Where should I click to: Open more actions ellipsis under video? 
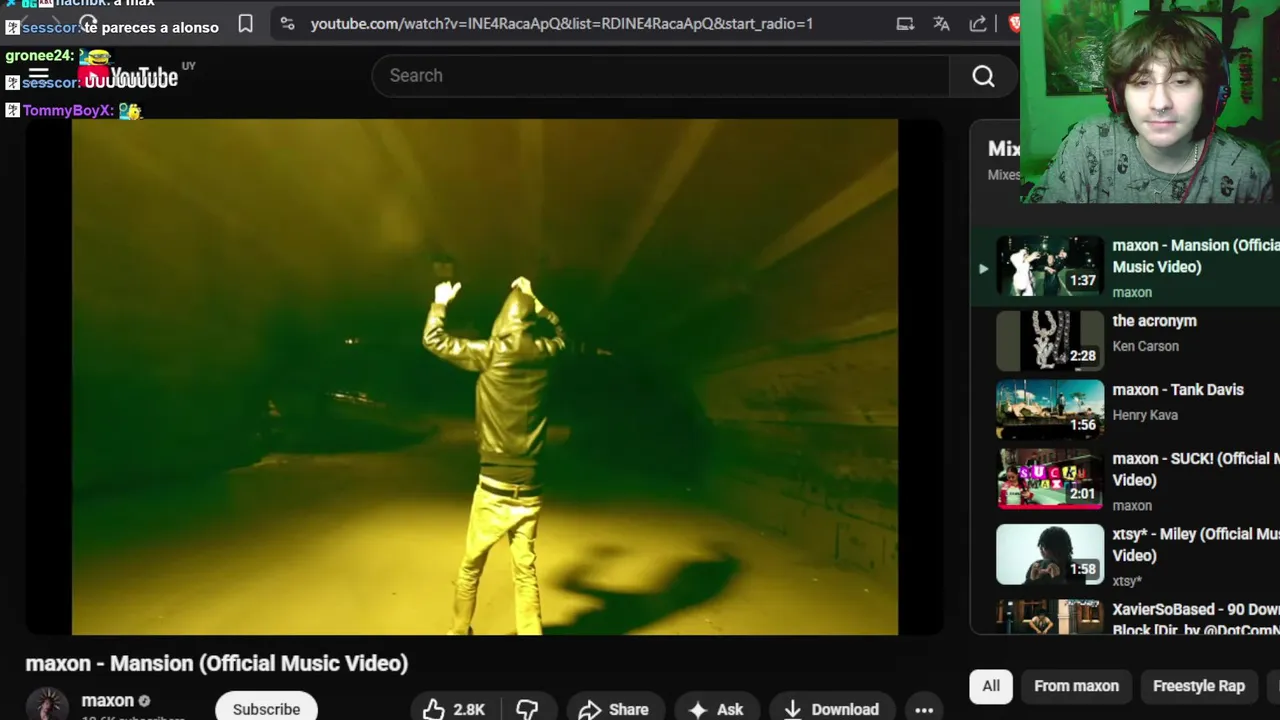click(924, 709)
